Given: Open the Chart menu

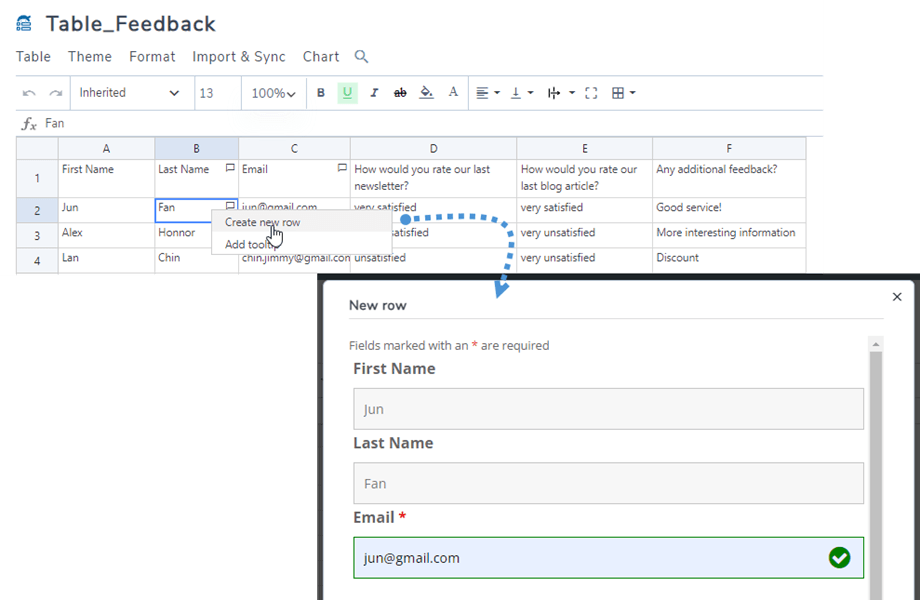Looking at the screenshot, I should 321,57.
